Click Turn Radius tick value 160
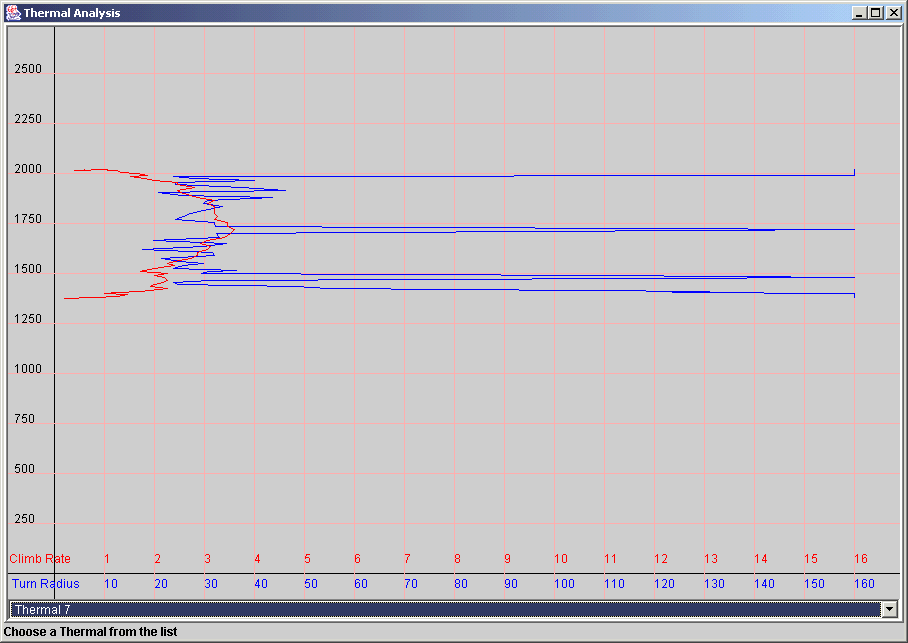 (863, 584)
